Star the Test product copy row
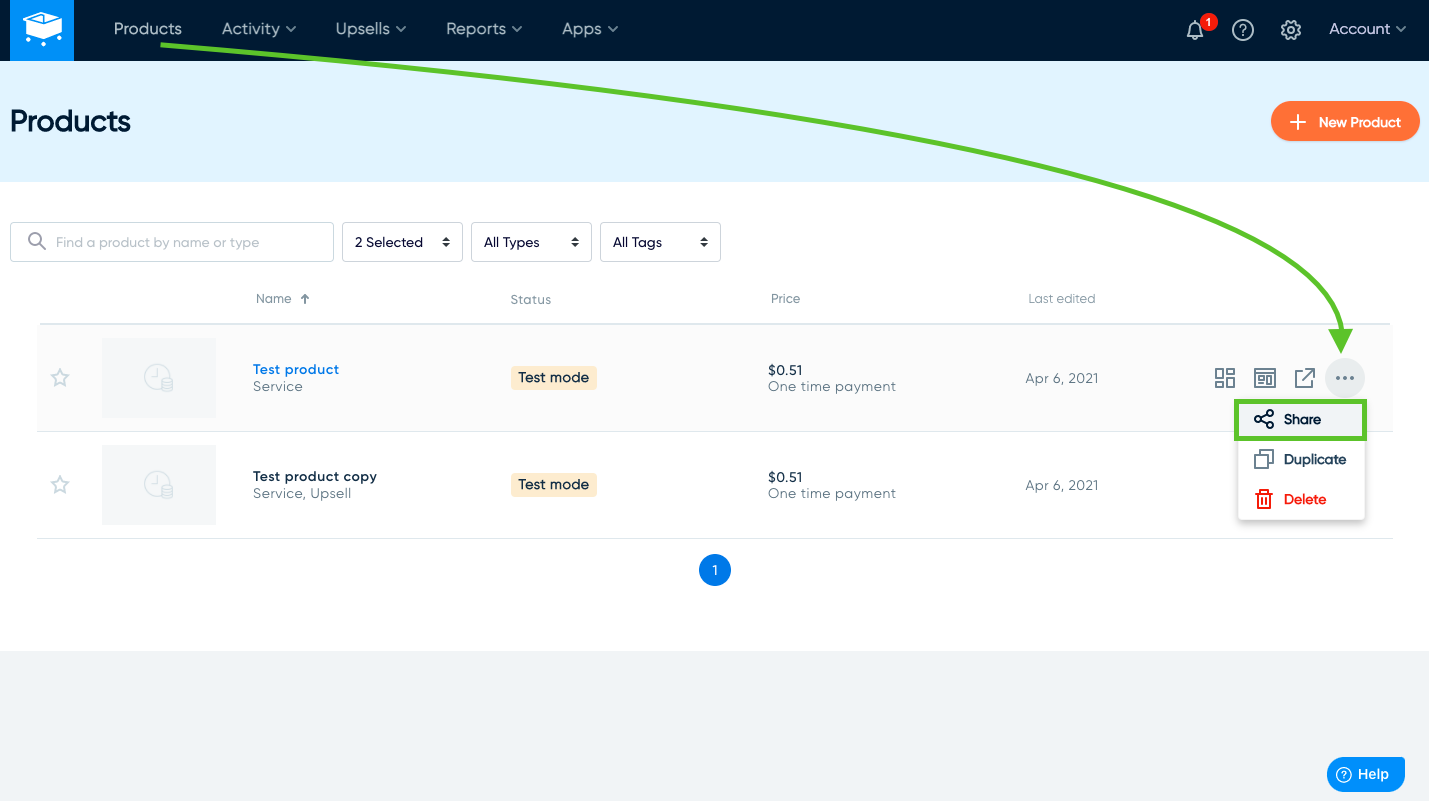1429x801 pixels. pyautogui.click(x=60, y=485)
